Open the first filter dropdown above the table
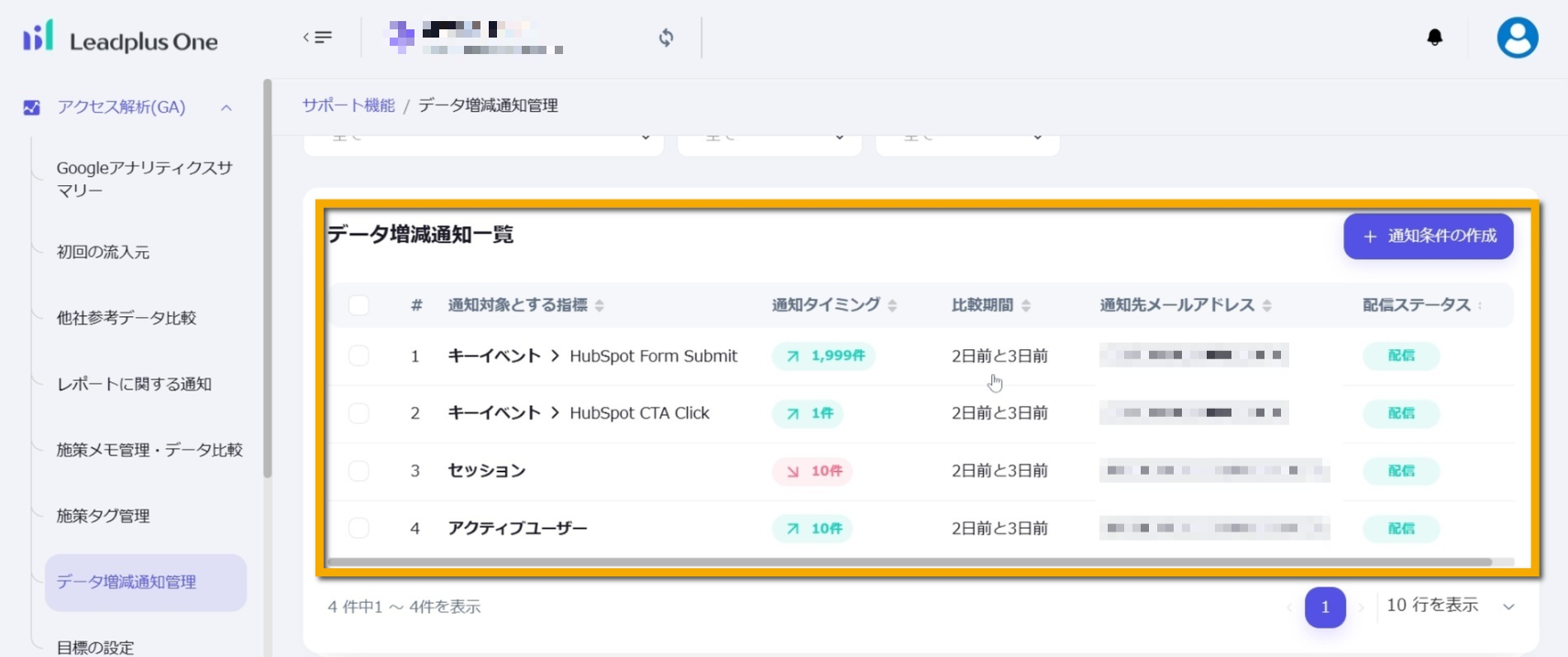 point(483,141)
